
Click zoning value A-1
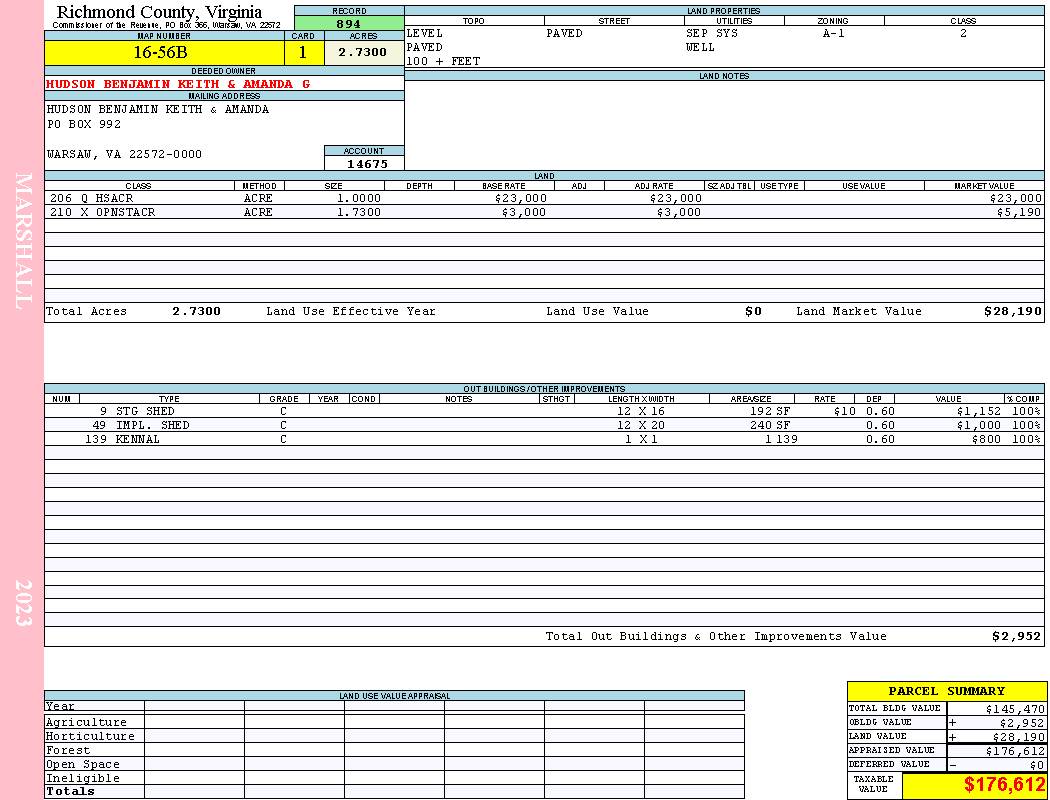[x=834, y=33]
